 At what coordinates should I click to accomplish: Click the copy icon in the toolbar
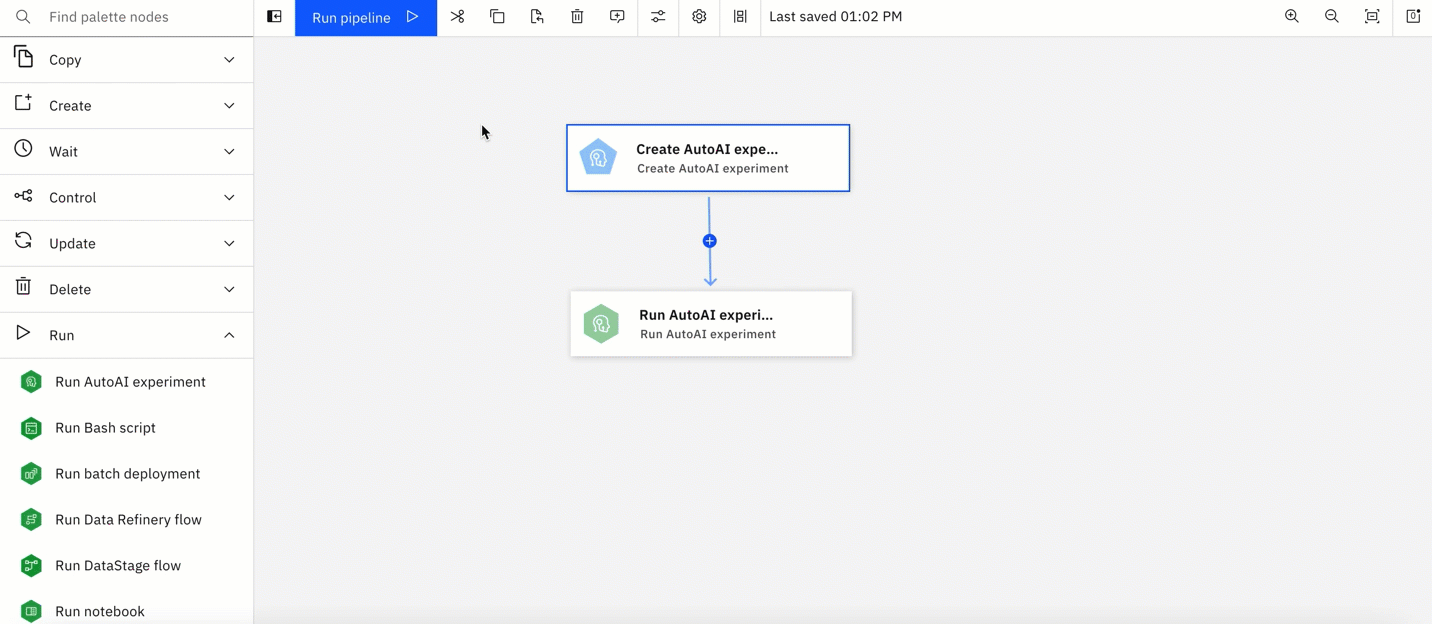click(x=497, y=17)
